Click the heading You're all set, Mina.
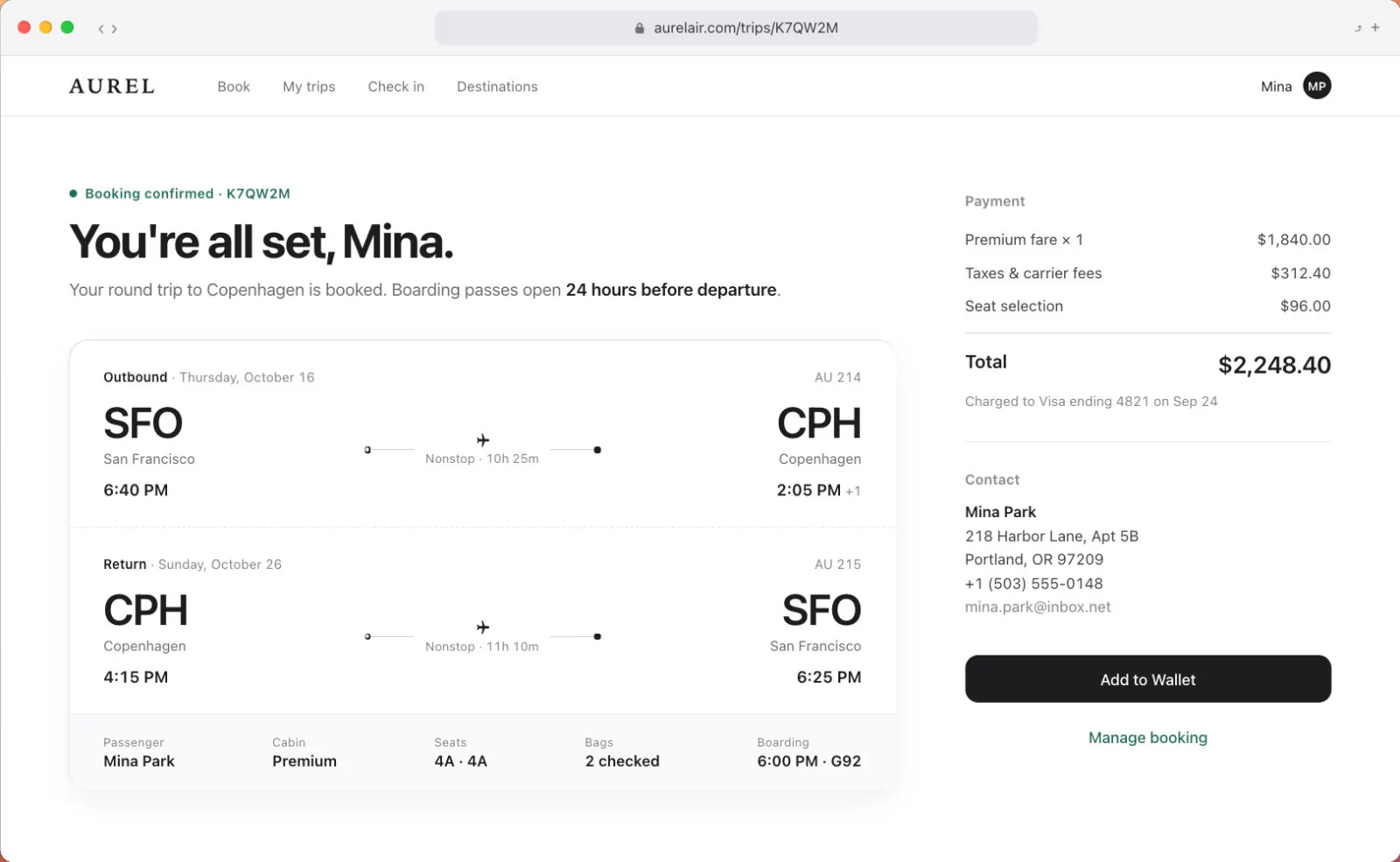The height and width of the screenshot is (862, 1400). [x=262, y=242]
